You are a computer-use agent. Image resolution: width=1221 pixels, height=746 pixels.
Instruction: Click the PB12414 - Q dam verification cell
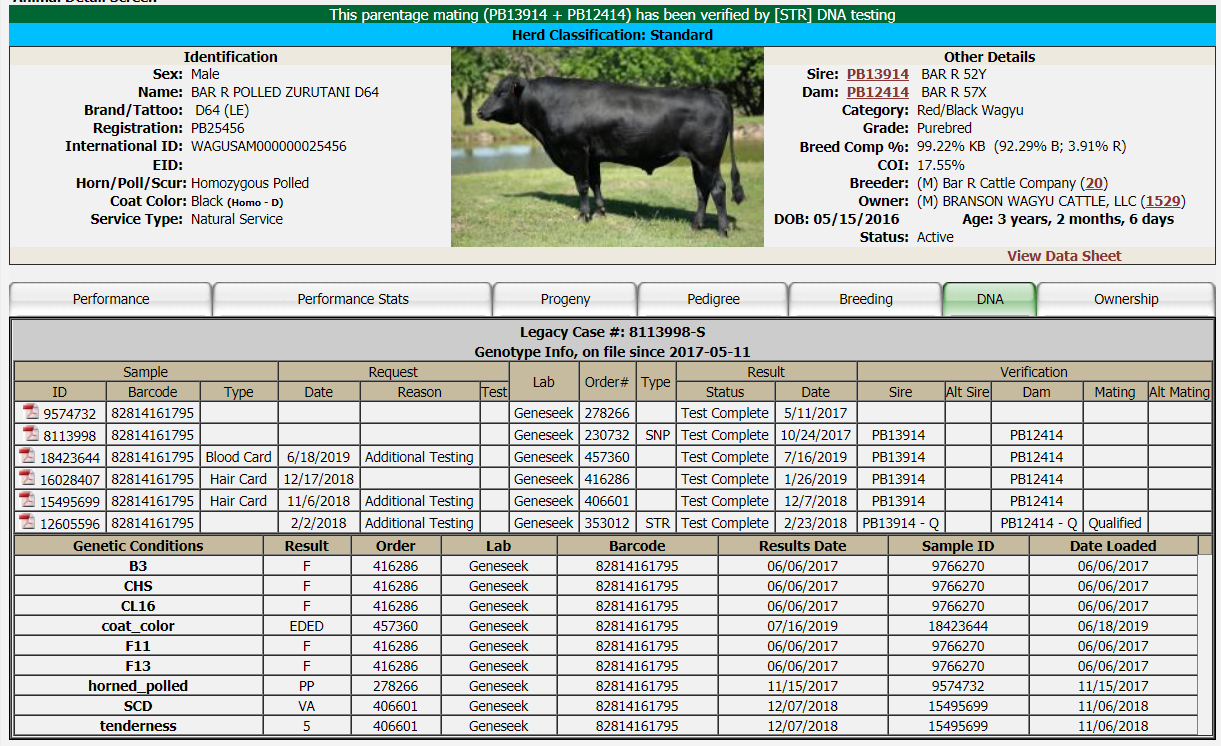pos(1038,523)
